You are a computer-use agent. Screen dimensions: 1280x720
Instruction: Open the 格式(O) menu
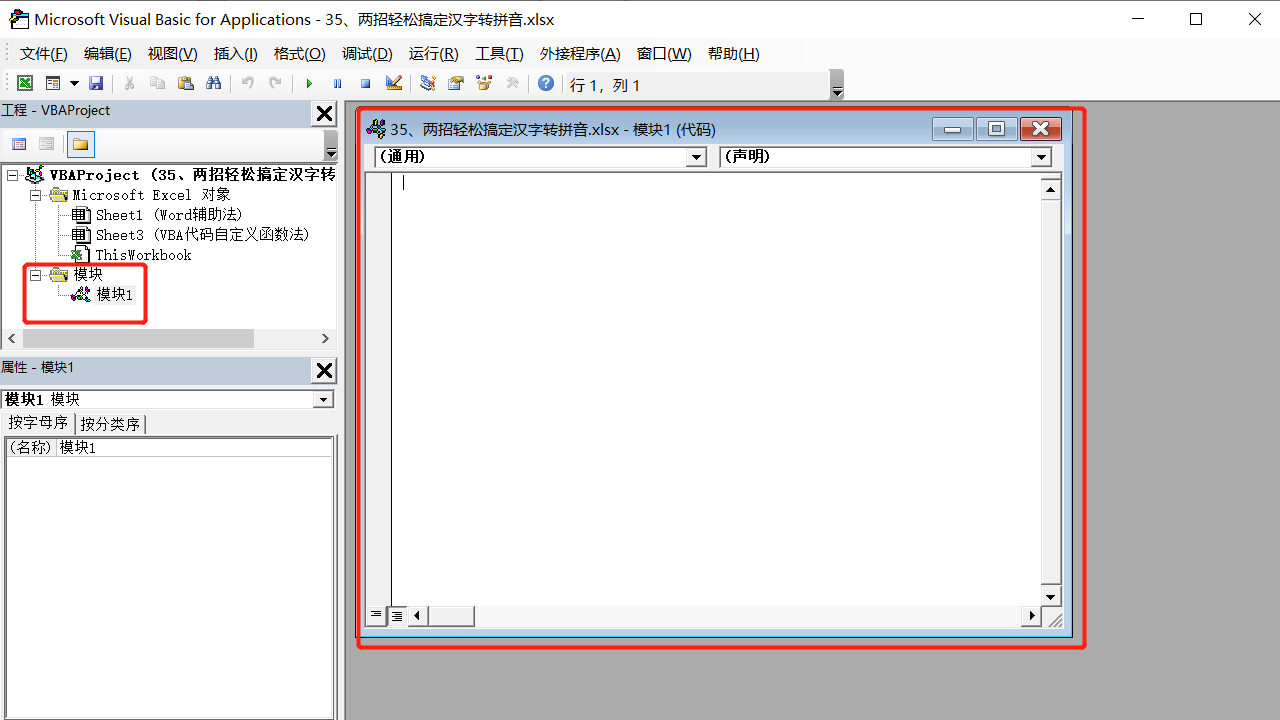point(300,54)
